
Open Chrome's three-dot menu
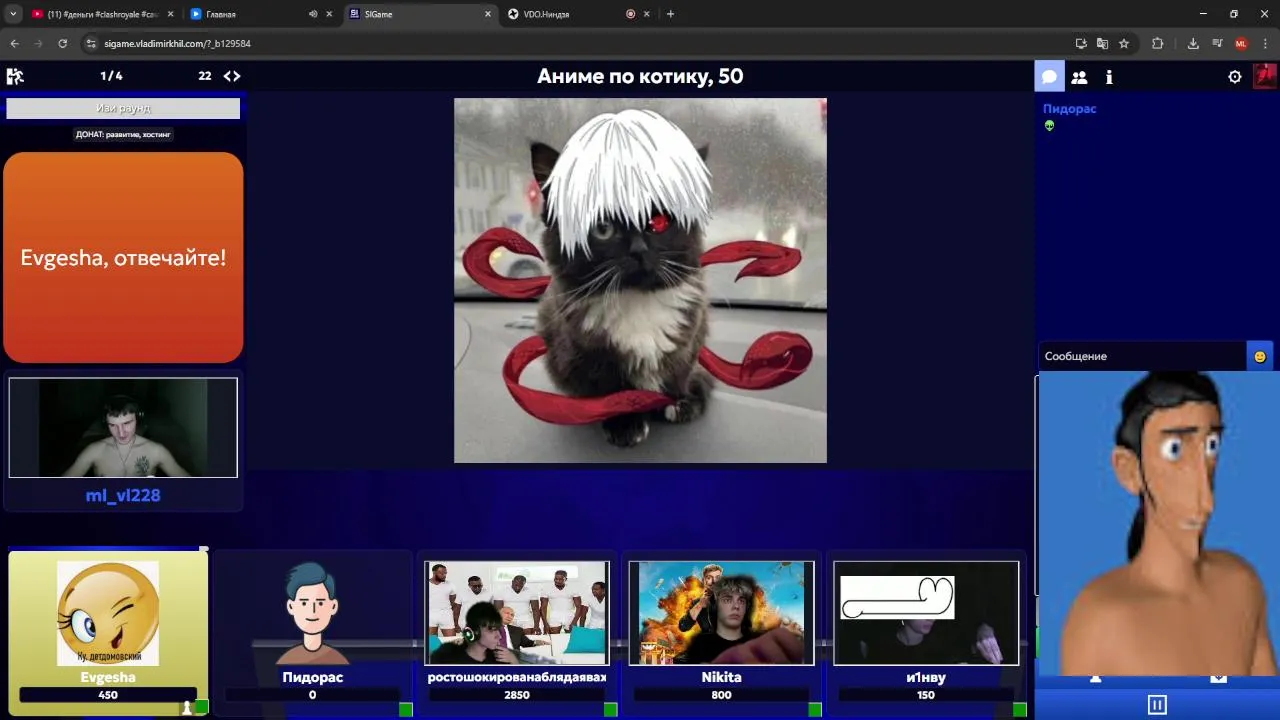[x=1265, y=43]
